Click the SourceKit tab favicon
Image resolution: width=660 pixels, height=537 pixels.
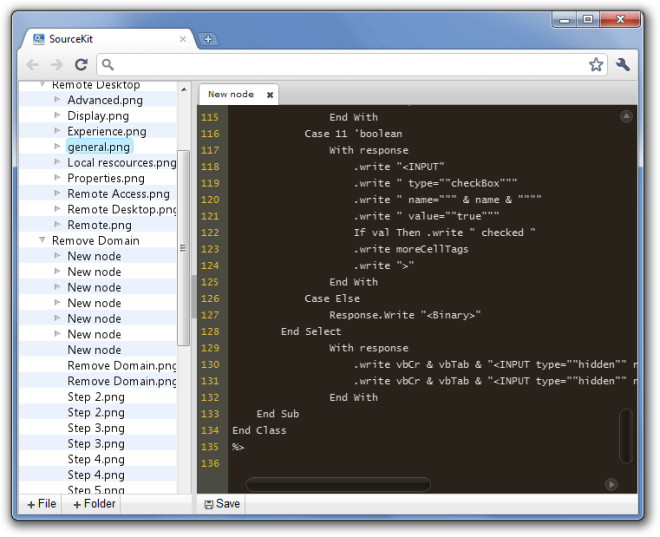pyautogui.click(x=39, y=39)
